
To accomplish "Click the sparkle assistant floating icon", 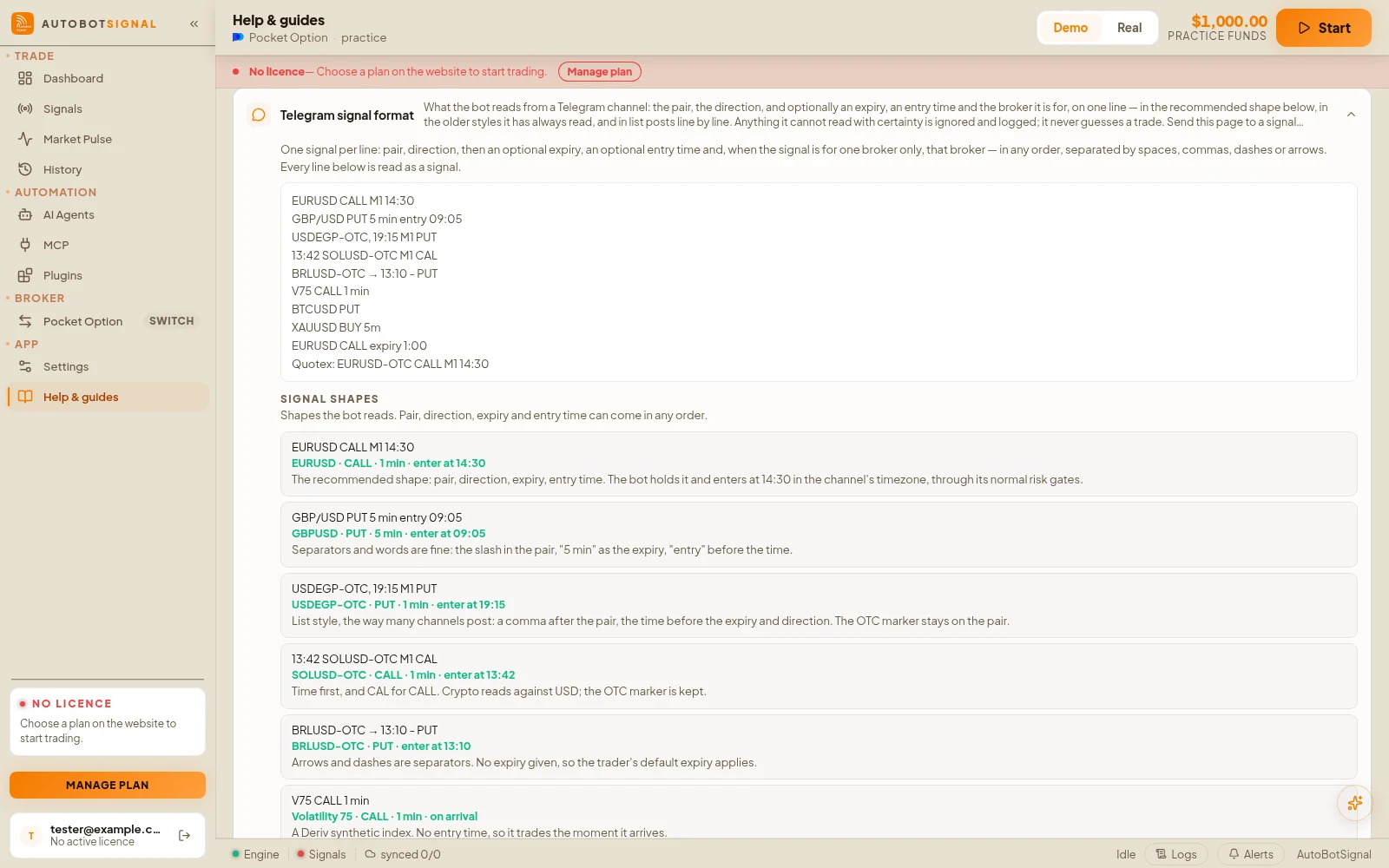I will coord(1354,803).
